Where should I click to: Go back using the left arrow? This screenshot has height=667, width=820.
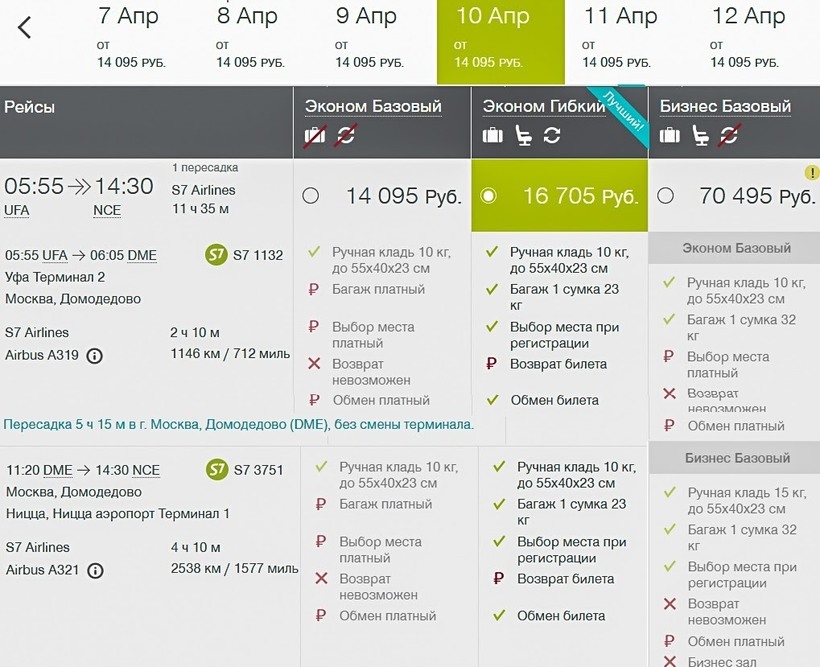[25, 28]
